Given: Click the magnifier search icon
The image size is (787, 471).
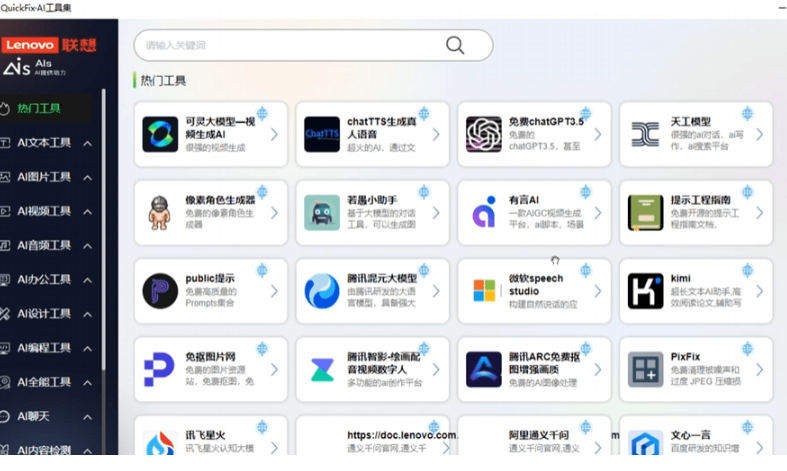Looking at the screenshot, I should (455, 45).
